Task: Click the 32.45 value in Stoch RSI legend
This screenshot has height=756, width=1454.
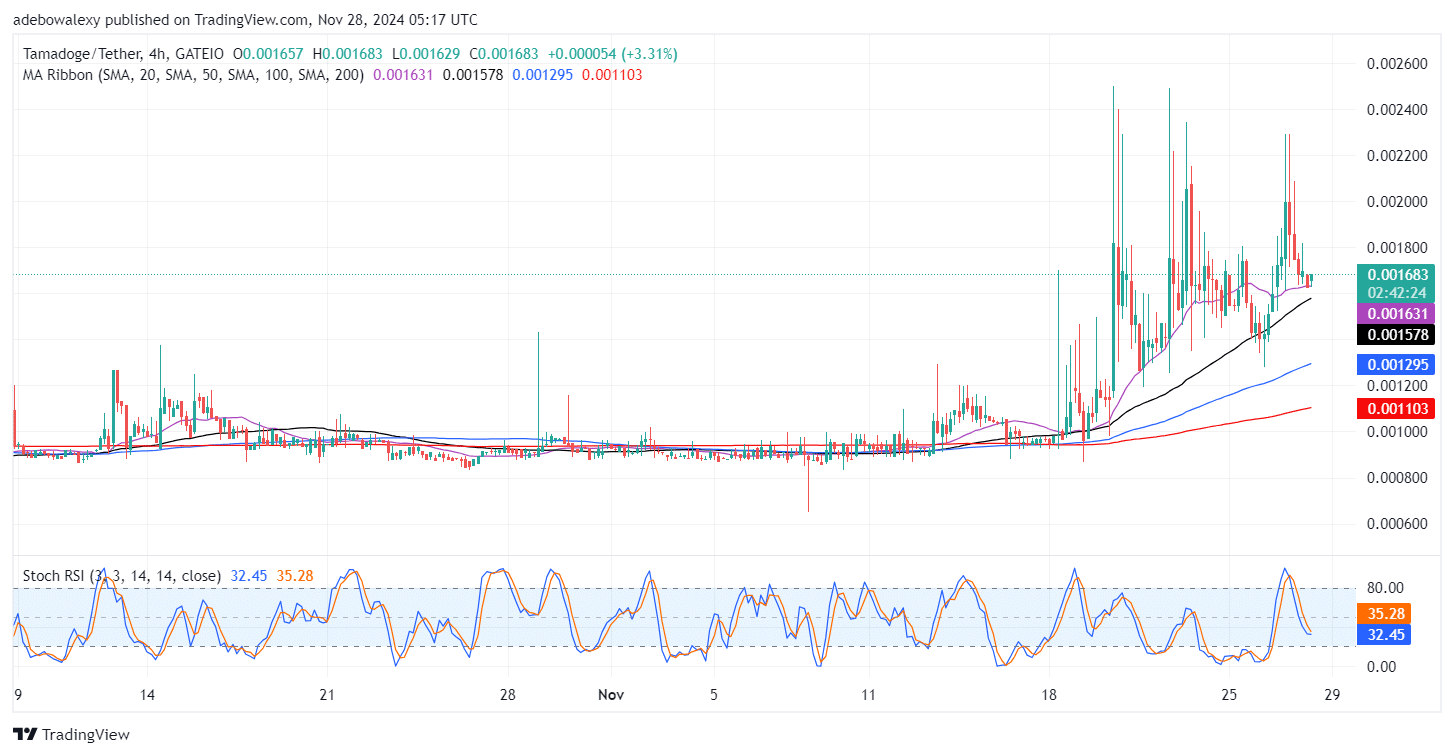Action: point(247,576)
